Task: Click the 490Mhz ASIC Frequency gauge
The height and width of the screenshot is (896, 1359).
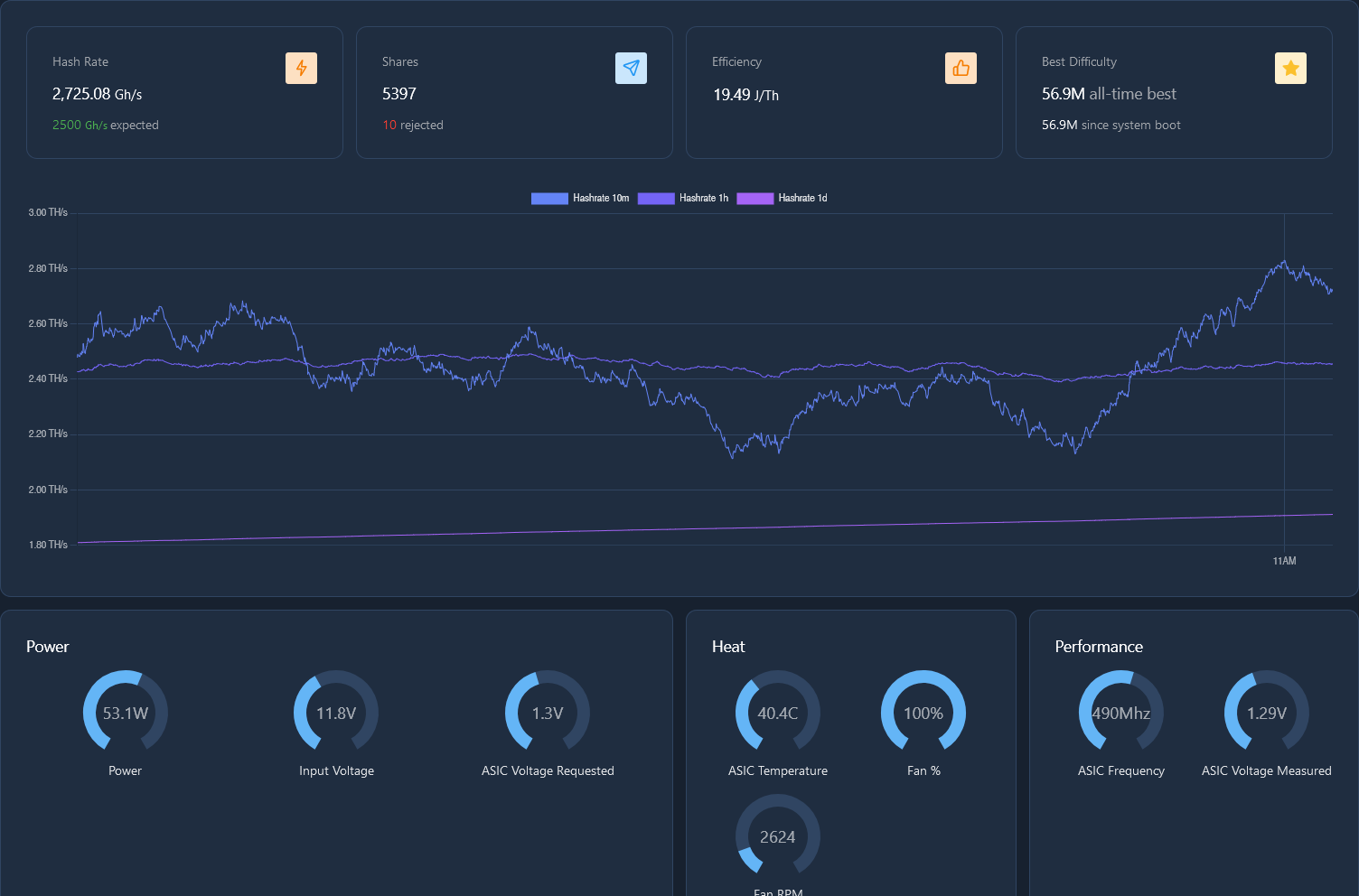Action: pos(1121,713)
